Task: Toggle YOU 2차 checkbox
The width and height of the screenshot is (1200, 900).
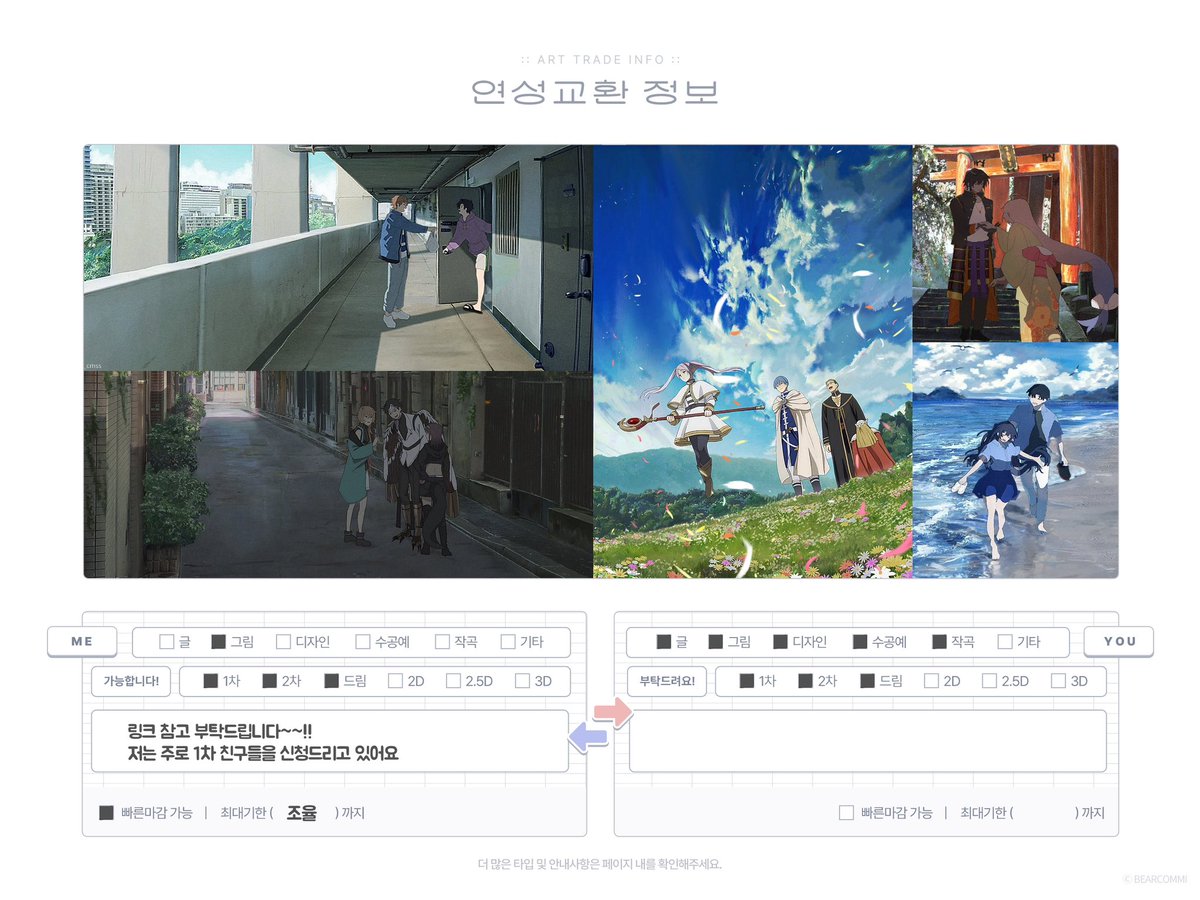Action: (x=805, y=681)
